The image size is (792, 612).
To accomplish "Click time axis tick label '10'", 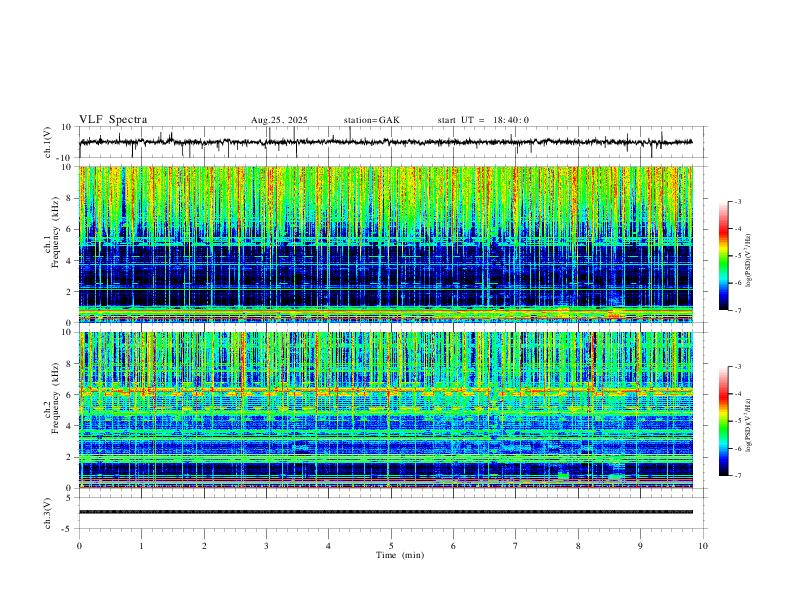I will coord(703,546).
